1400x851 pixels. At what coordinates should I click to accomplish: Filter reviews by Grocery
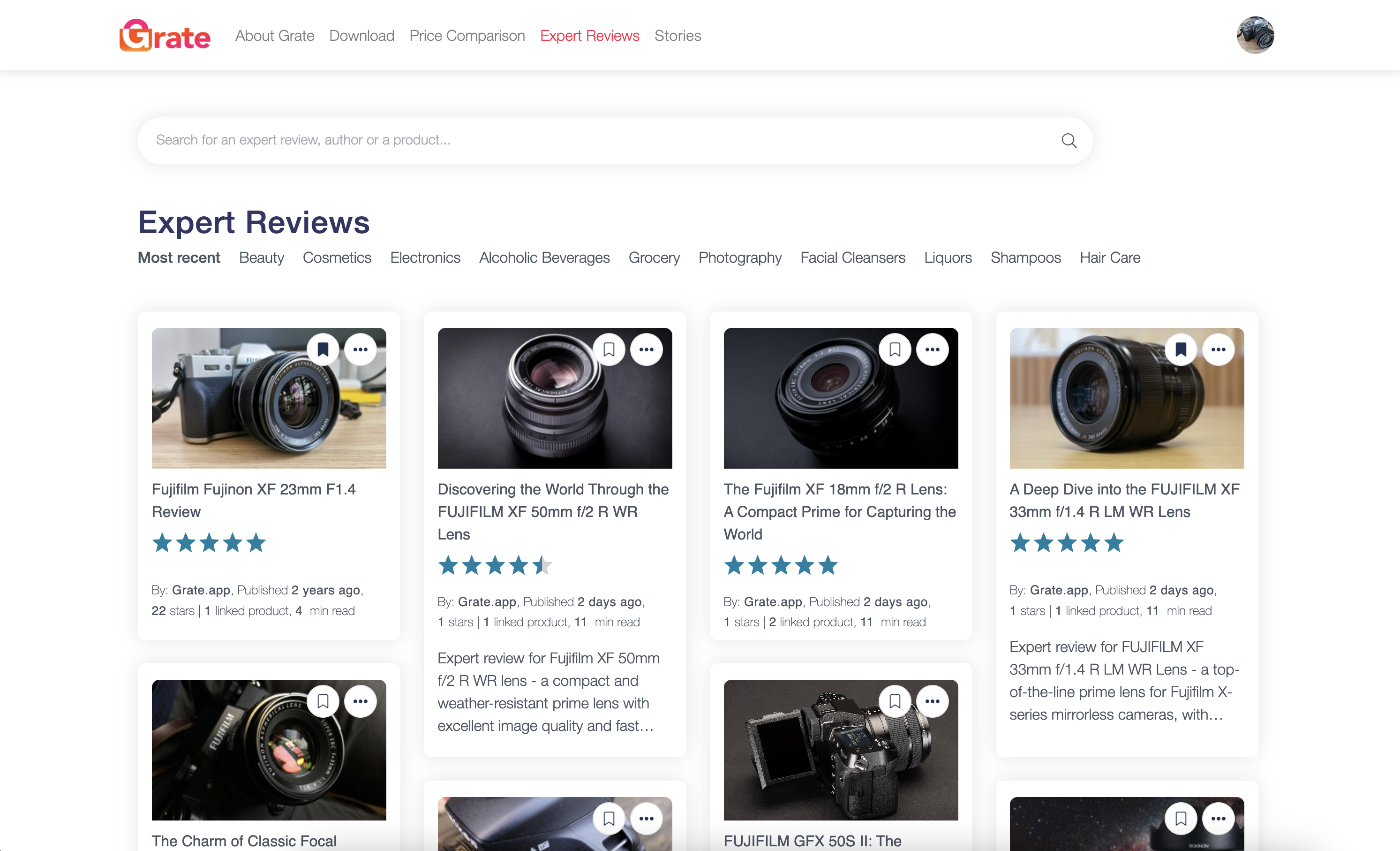click(654, 258)
